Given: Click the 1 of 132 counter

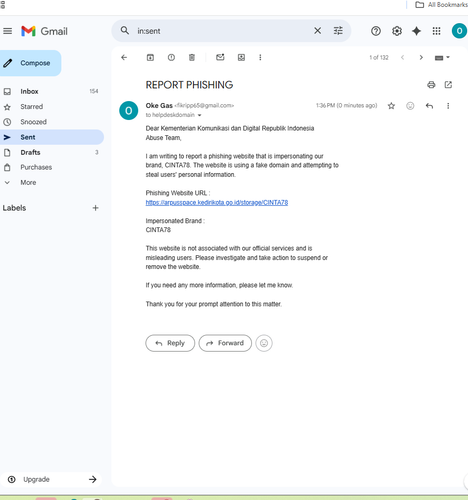Looking at the screenshot, I should (x=379, y=57).
